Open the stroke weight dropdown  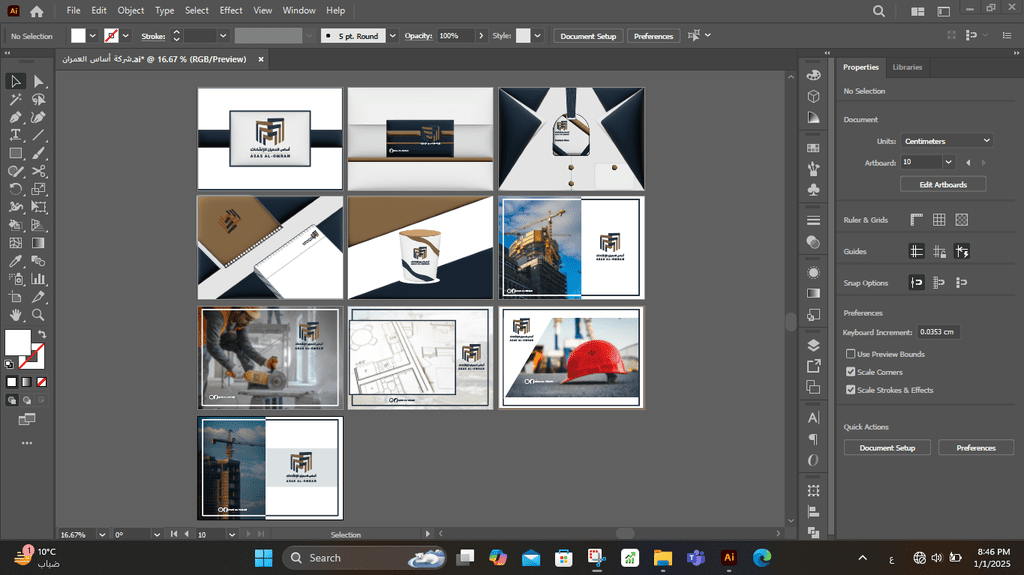click(223, 36)
